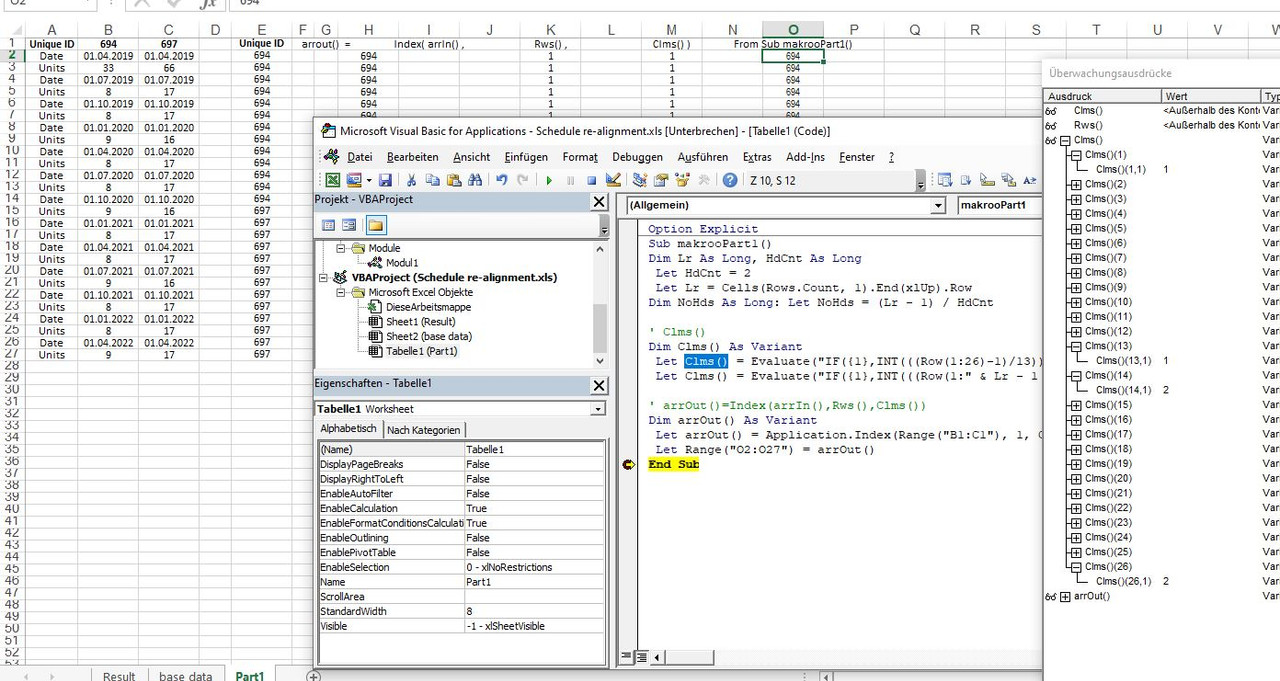Image resolution: width=1280 pixels, height=681 pixels.
Task: Open the Extras menu
Action: [x=757, y=157]
